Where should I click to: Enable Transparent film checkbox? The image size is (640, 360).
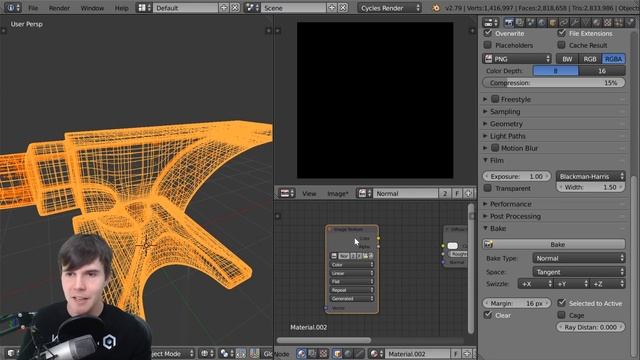pos(488,188)
